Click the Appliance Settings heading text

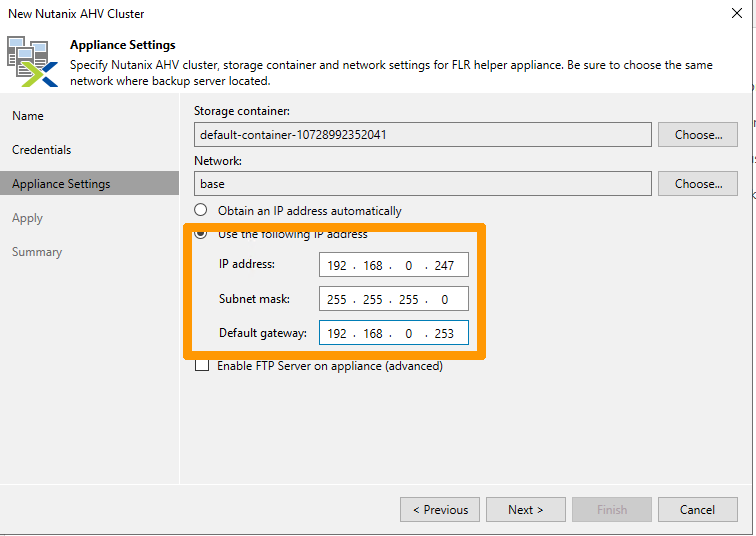tap(123, 45)
